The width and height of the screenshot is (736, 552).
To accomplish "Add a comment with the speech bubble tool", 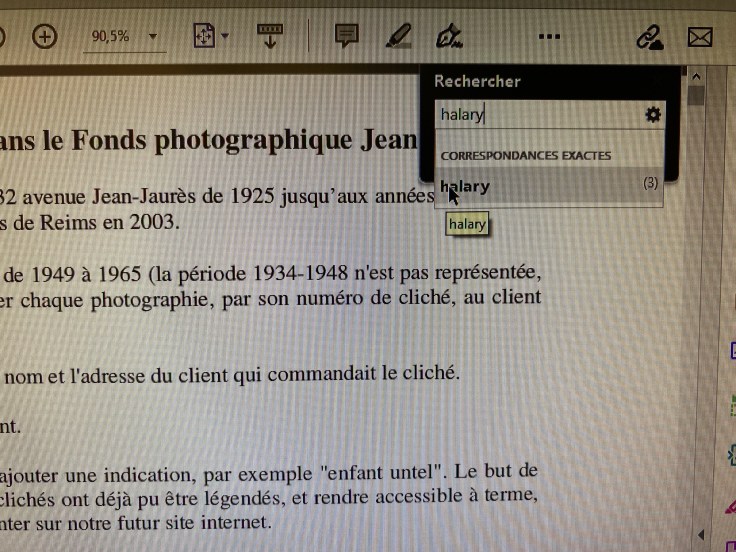I will pos(346,37).
